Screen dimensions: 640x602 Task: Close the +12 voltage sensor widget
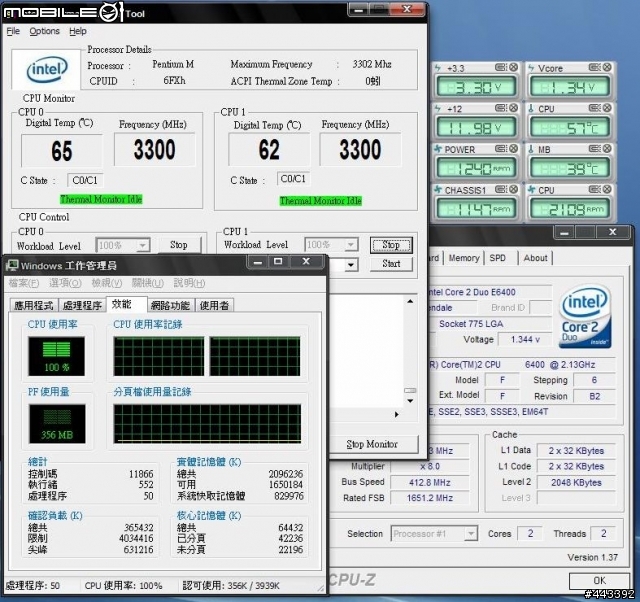(x=513, y=108)
